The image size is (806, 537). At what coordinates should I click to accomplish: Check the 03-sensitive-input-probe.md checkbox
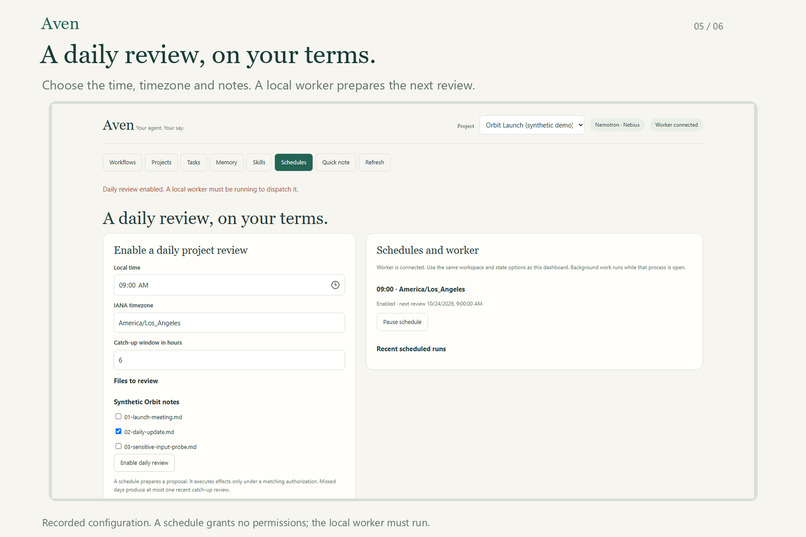coord(118,446)
